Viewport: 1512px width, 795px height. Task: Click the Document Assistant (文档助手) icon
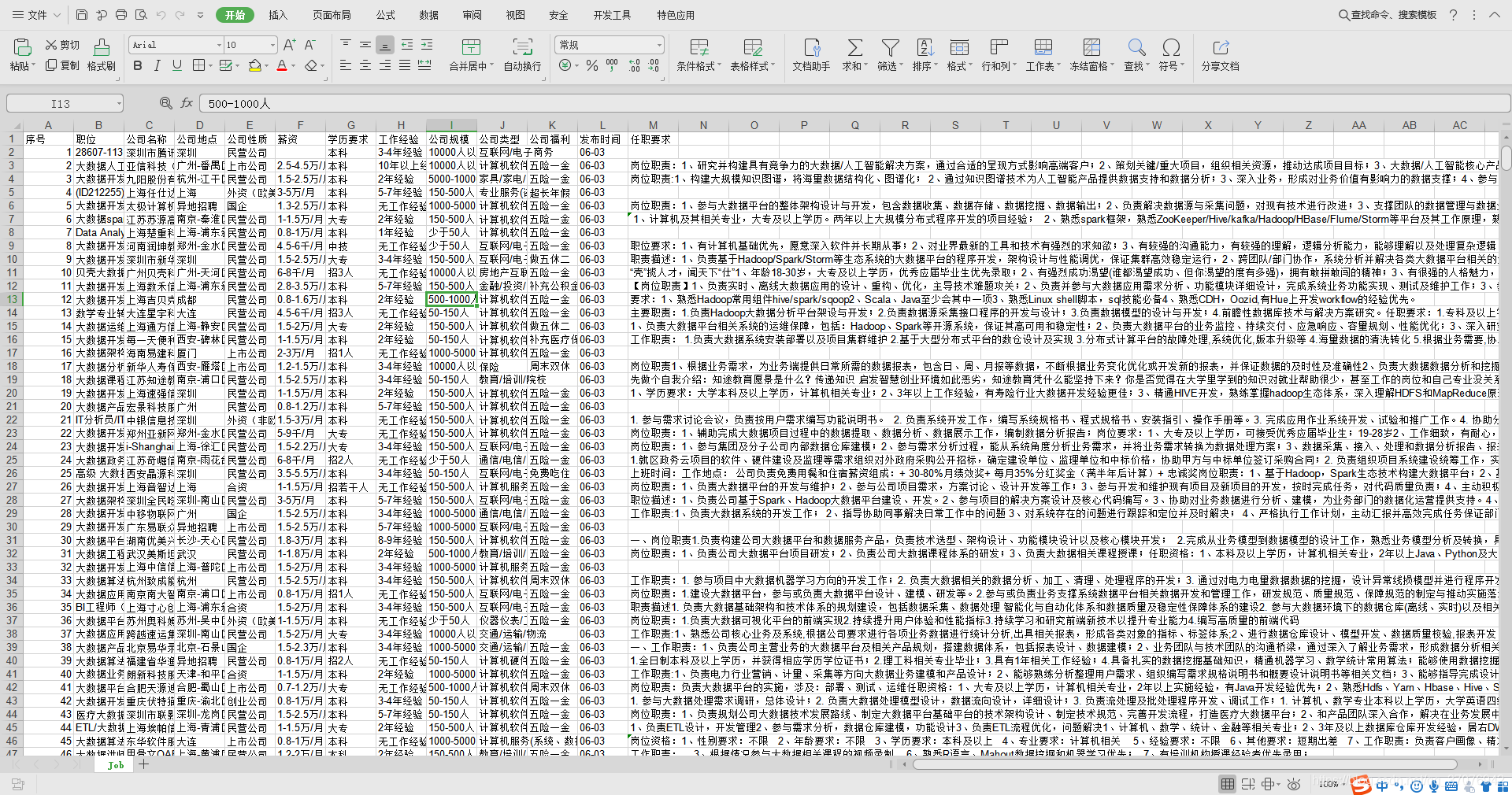[812, 47]
